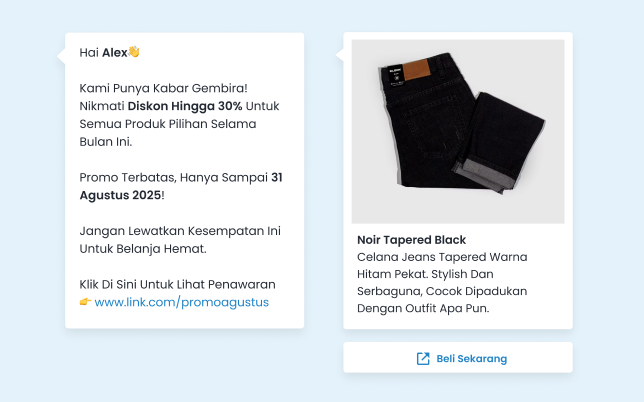Click the "Dengan Outfit Apa Pun." description line
This screenshot has width=644, height=402.
[x=424, y=308]
